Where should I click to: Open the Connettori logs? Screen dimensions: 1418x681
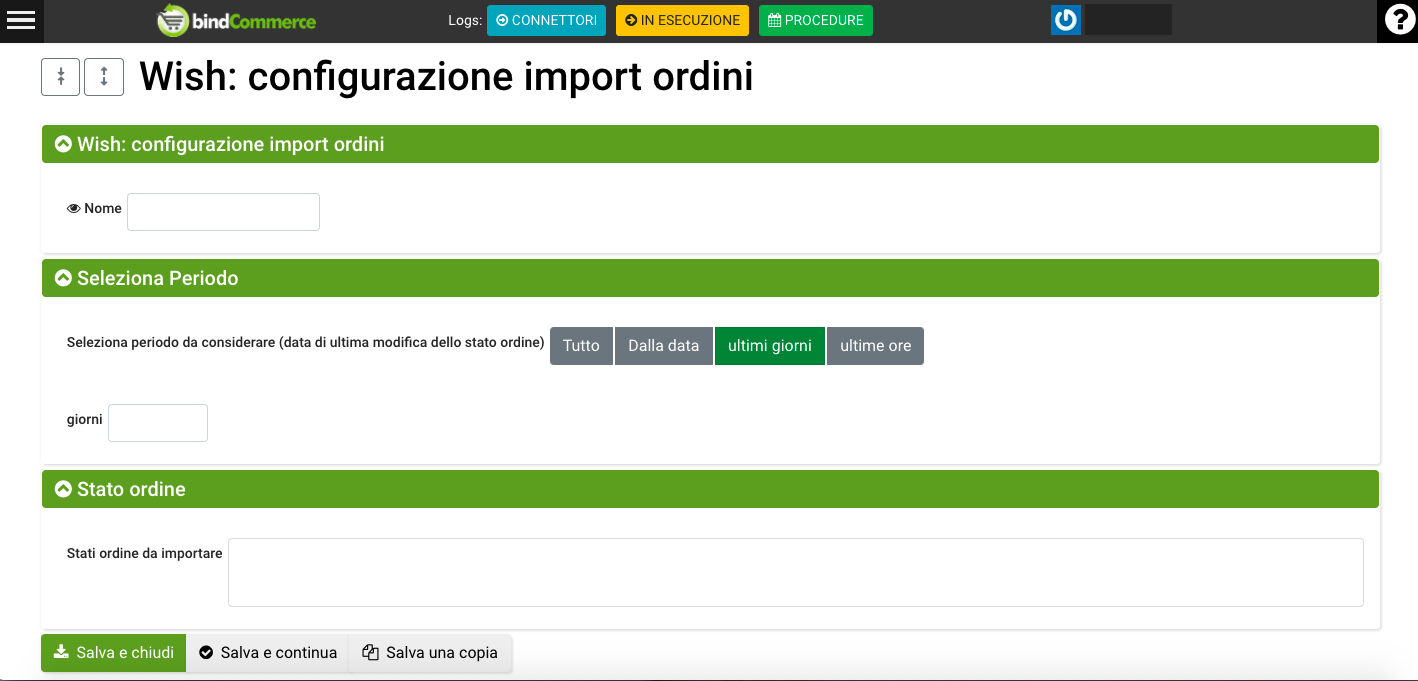pos(546,21)
